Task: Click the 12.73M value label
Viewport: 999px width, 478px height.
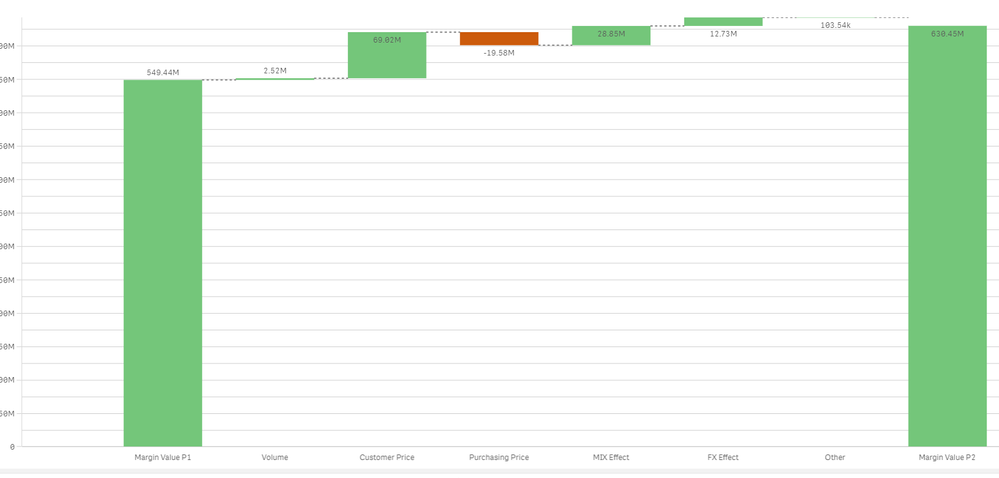Action: point(723,33)
